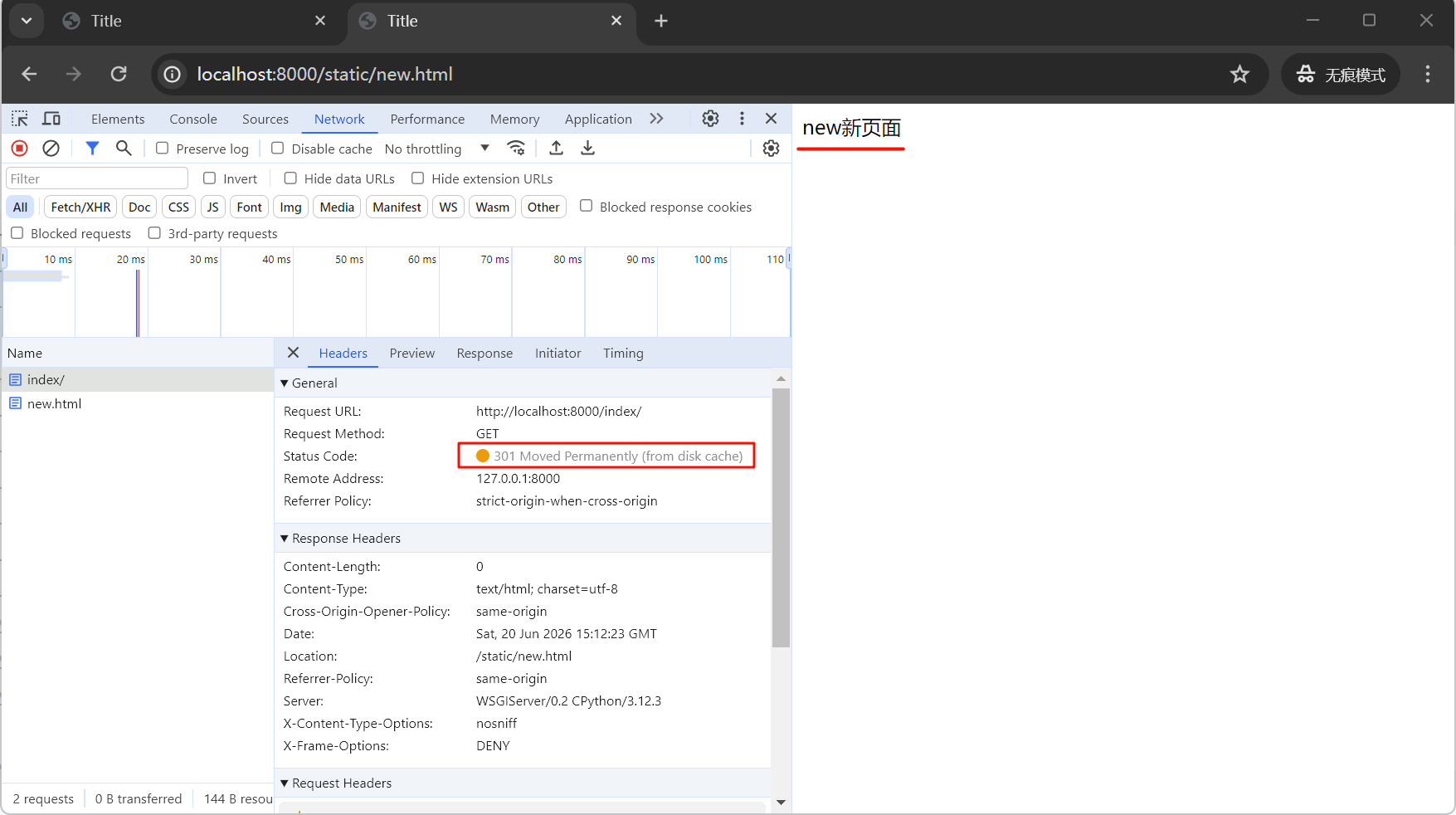1456x815 pixels.
Task: Close the DevTools panel
Action: (x=771, y=119)
